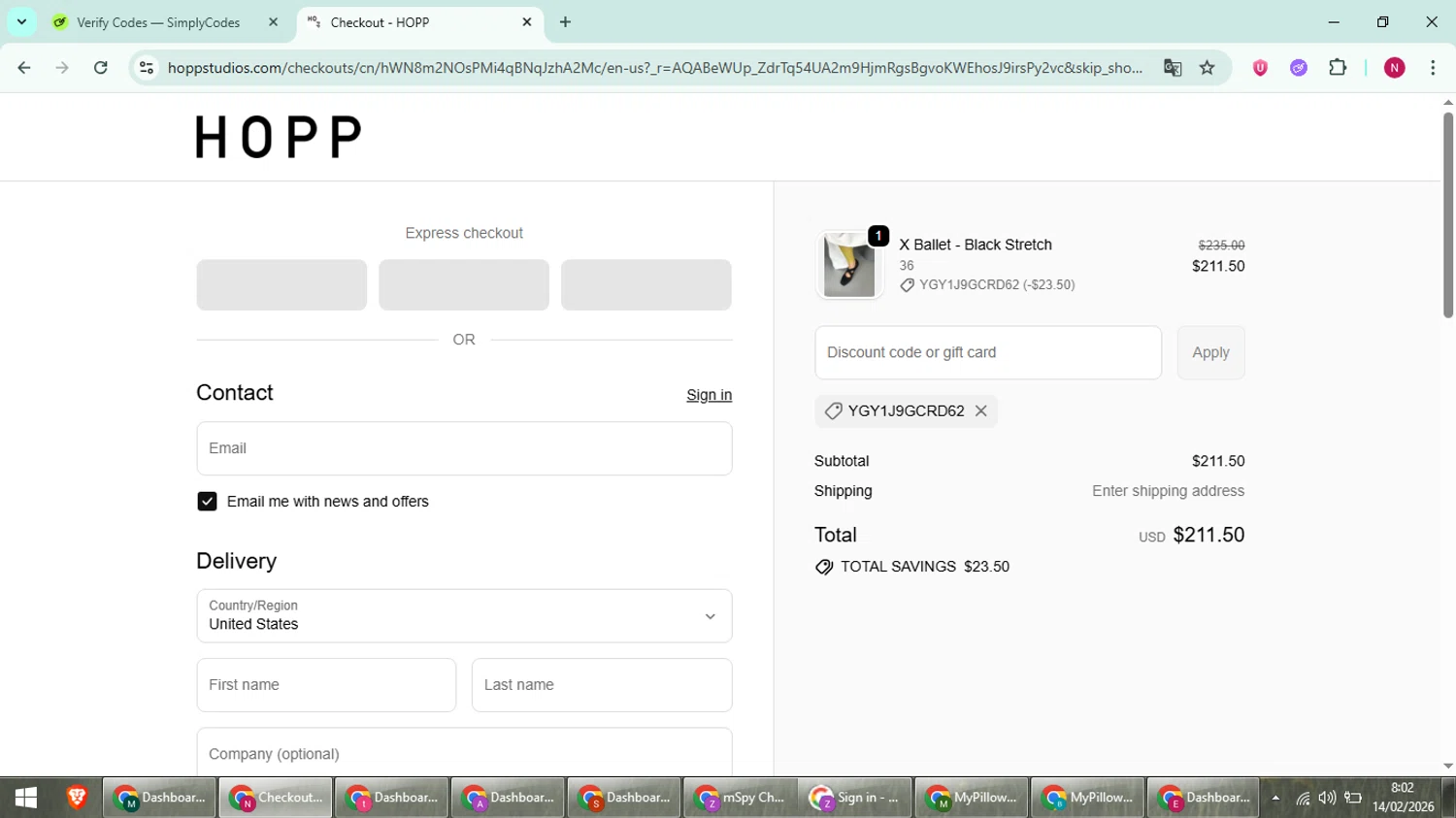The image size is (1456, 818).
Task: Click the purple round extension icon
Action: point(1299,68)
